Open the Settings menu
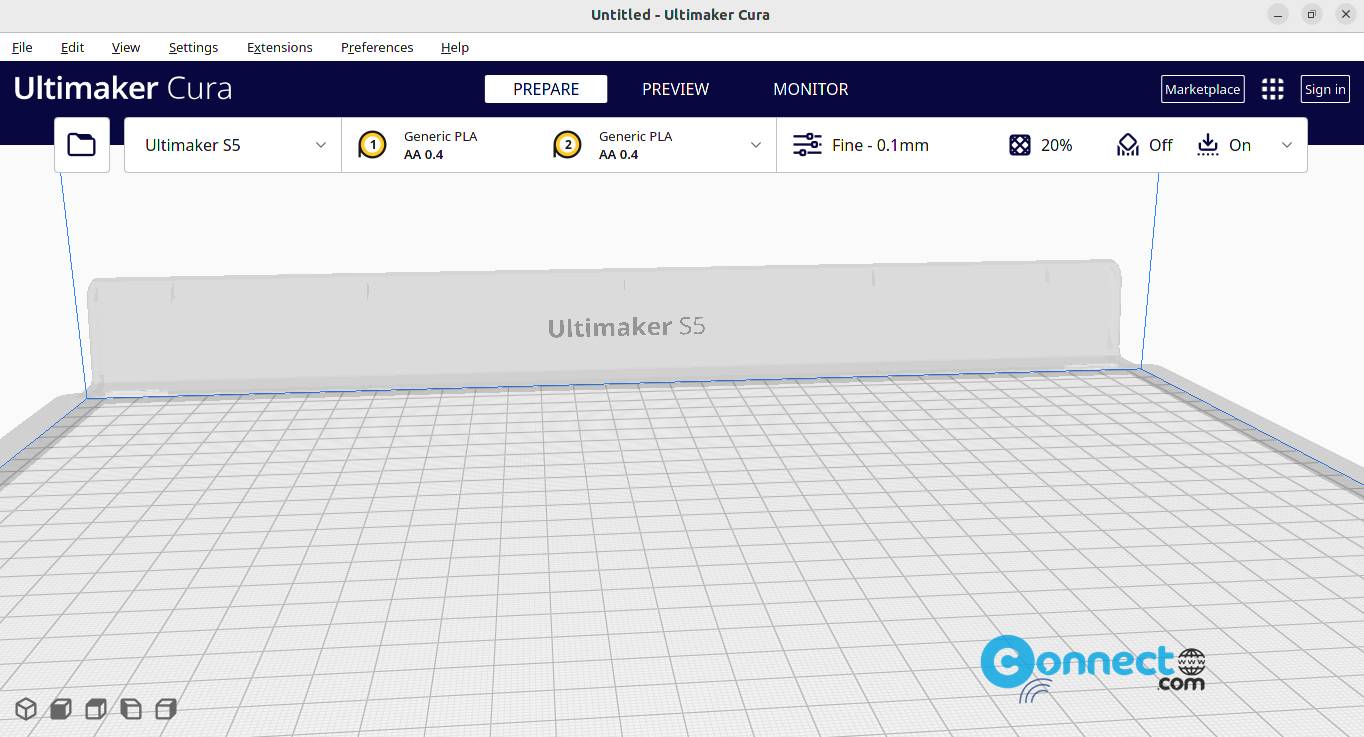1364x737 pixels. [193, 47]
